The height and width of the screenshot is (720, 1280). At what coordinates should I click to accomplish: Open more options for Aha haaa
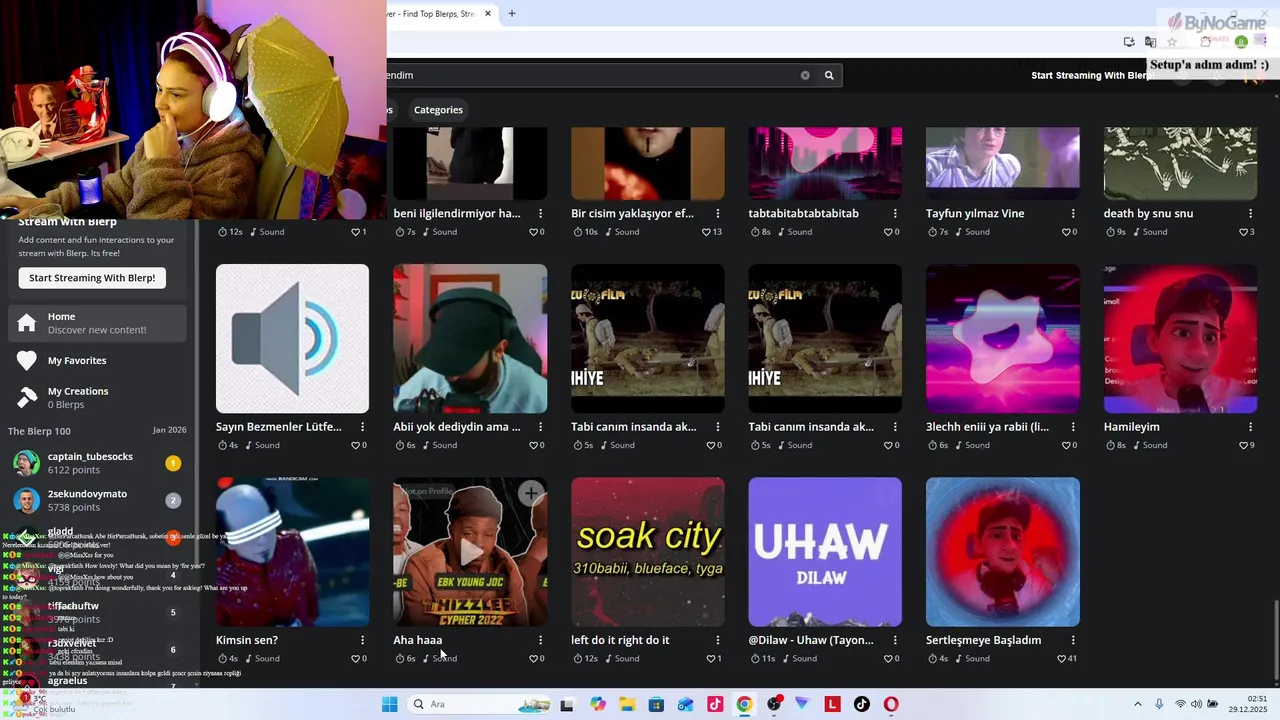tap(541, 640)
